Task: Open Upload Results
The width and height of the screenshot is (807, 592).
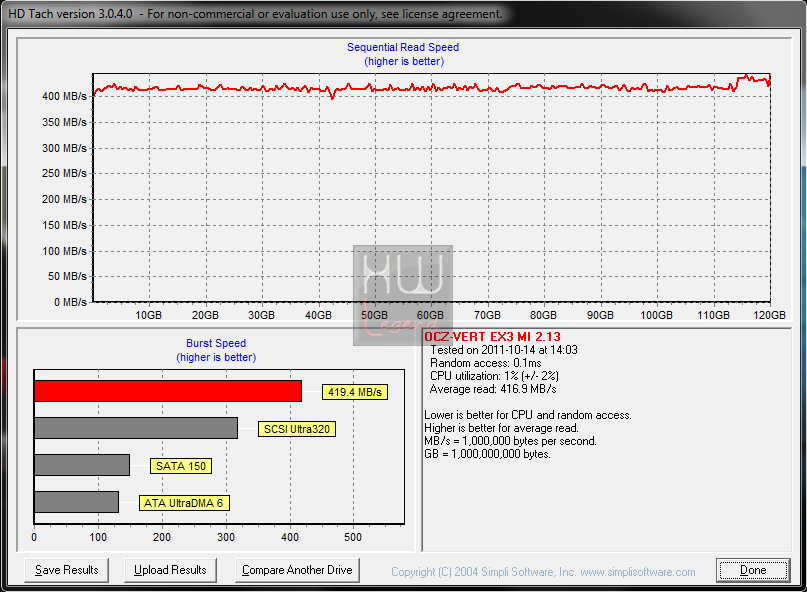Action: (x=170, y=570)
